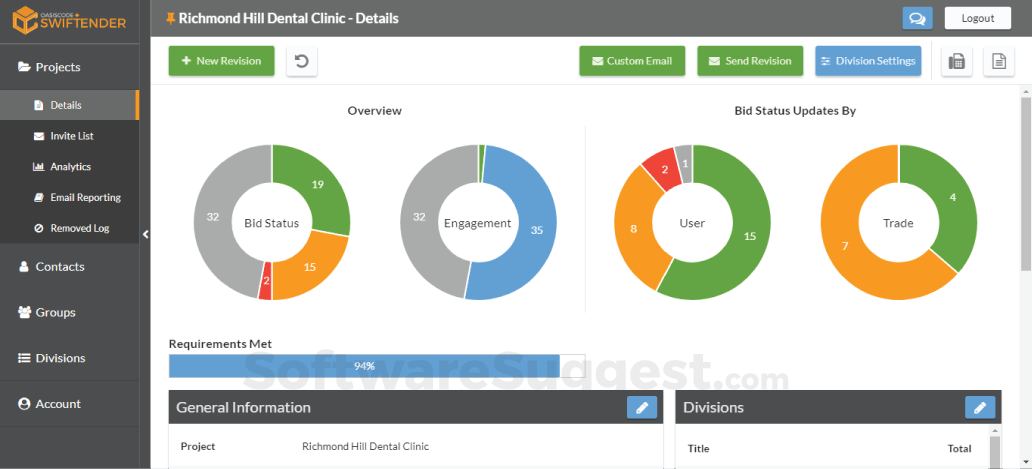Open Division Settings options
The width and height of the screenshot is (1032, 469).
pos(868,61)
